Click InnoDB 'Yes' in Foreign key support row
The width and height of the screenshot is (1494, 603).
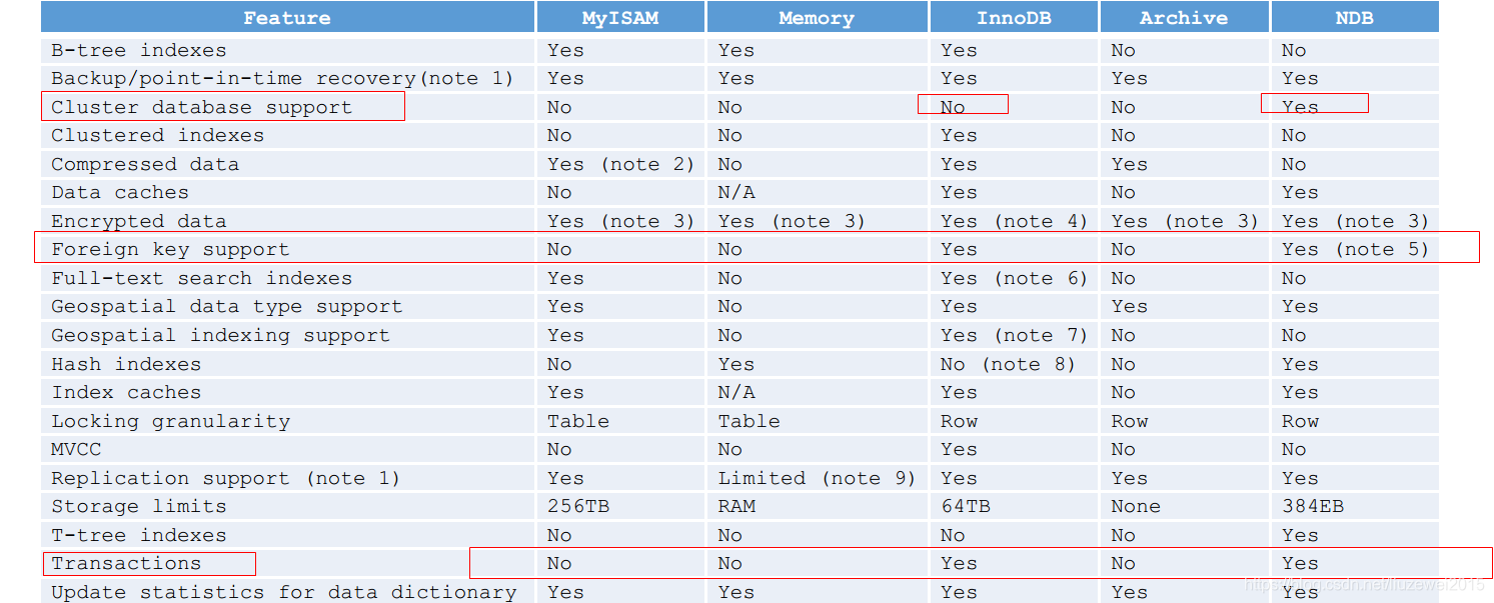(959, 249)
